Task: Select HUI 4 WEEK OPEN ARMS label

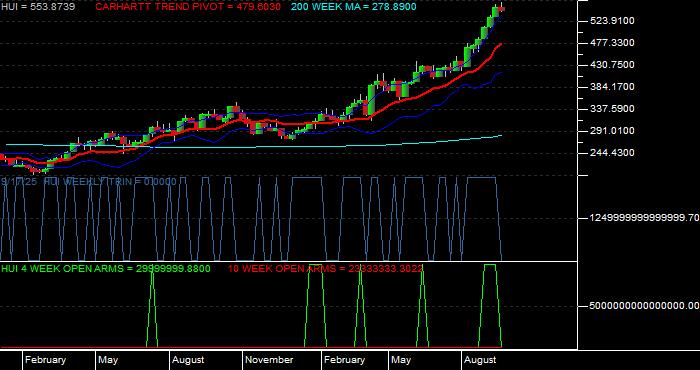Action: click(106, 268)
